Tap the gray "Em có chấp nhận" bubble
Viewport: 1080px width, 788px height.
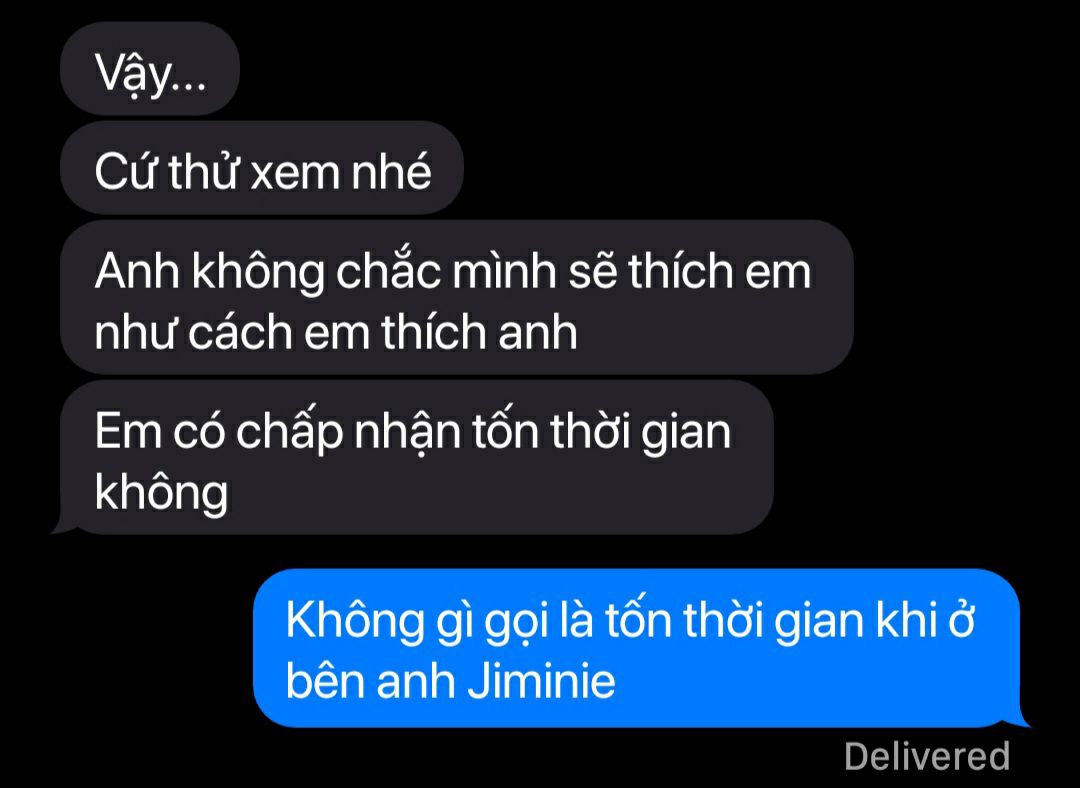pos(417,457)
